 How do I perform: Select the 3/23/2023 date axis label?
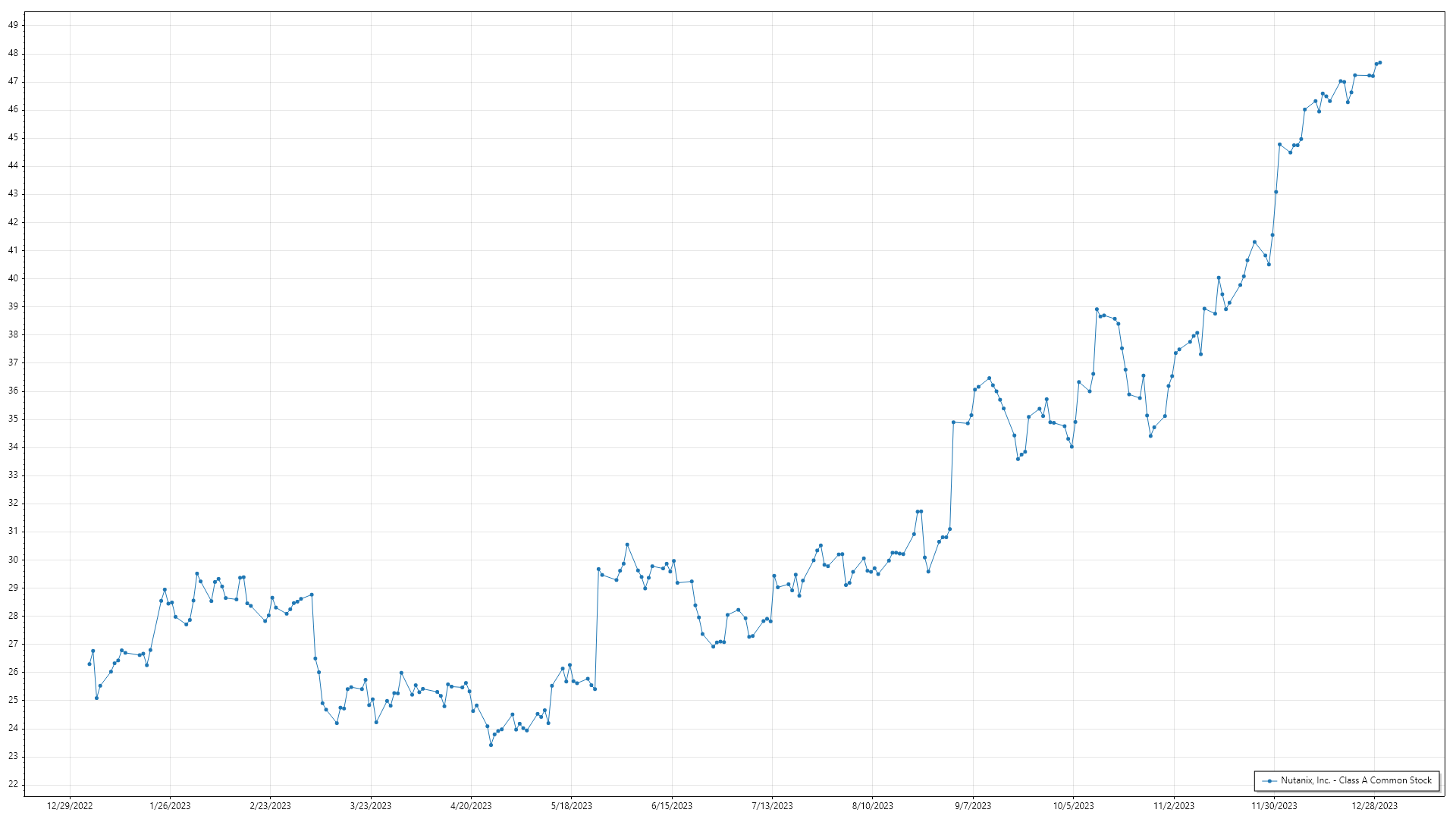[x=371, y=806]
